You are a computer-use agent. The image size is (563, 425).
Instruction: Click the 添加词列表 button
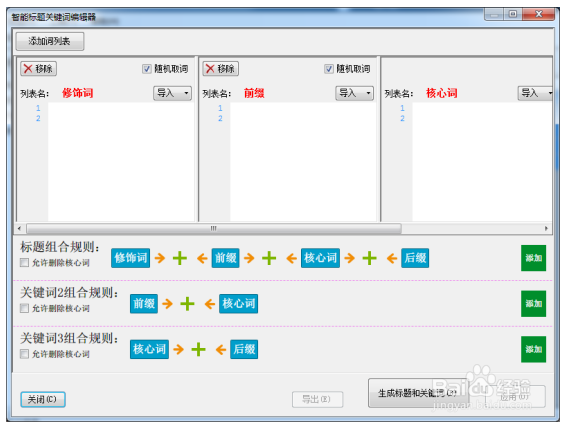point(50,41)
